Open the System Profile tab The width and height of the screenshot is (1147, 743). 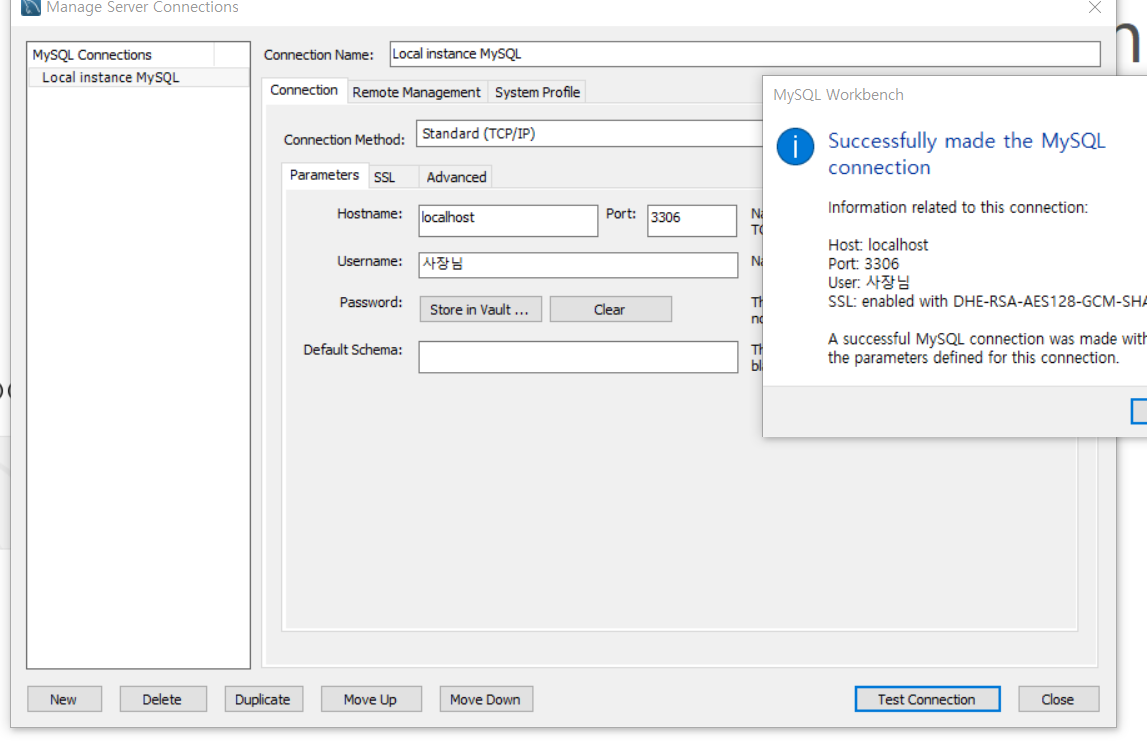pyautogui.click(x=537, y=92)
